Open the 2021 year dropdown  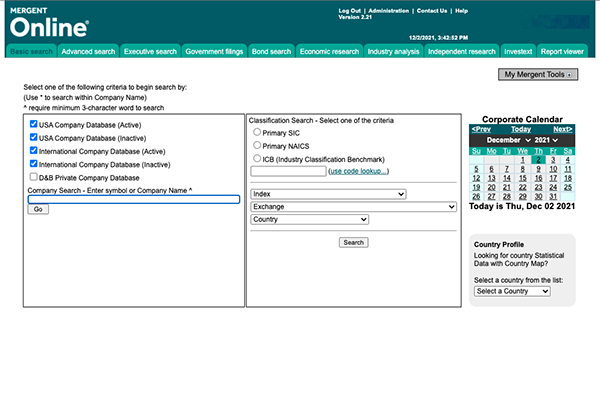[546, 140]
